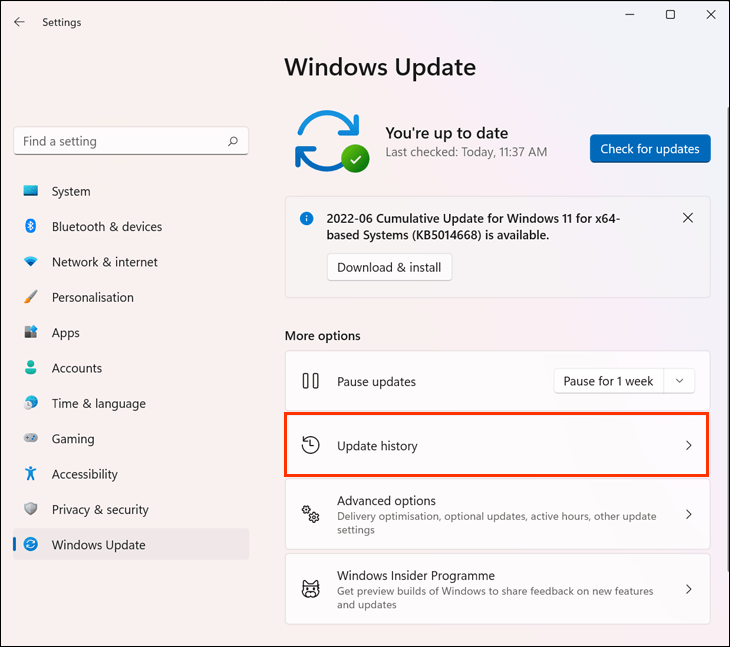Expand Windows Insider Programme chevron
Viewport: 730px width, 647px height.
tap(689, 589)
